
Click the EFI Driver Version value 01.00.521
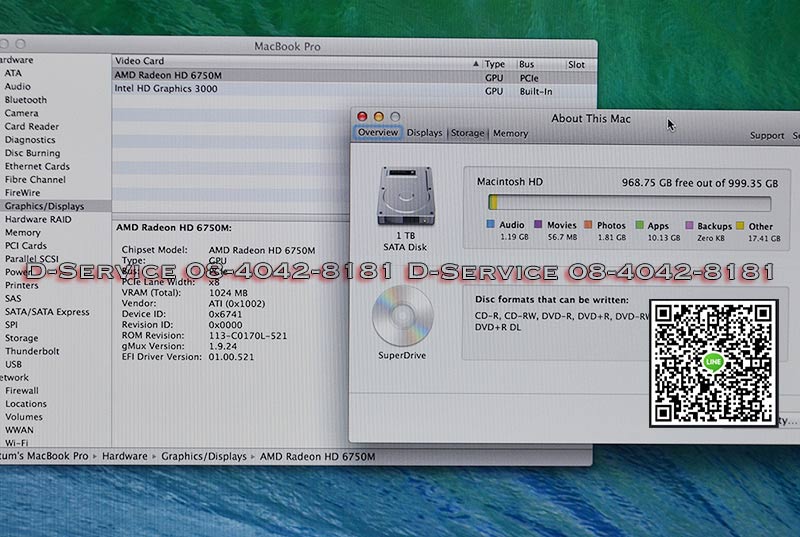click(x=231, y=357)
